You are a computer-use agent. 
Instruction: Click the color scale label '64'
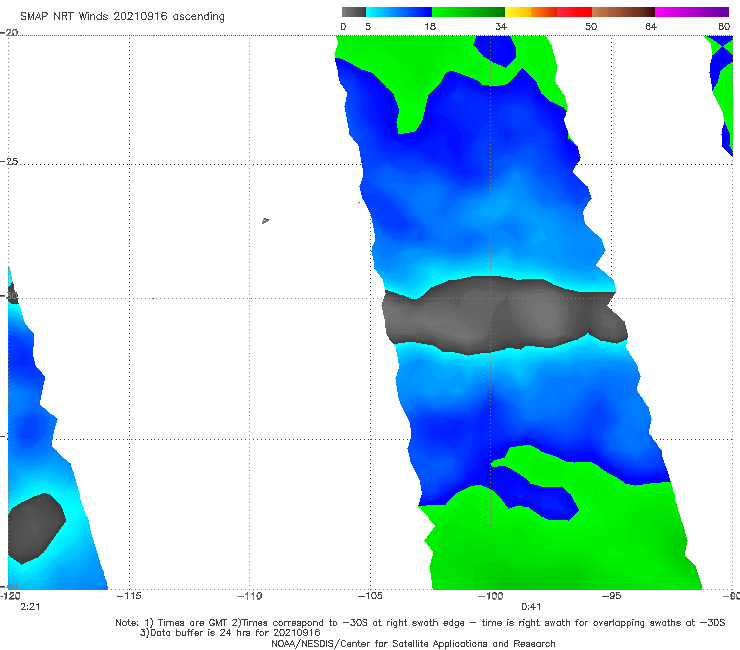(651, 26)
